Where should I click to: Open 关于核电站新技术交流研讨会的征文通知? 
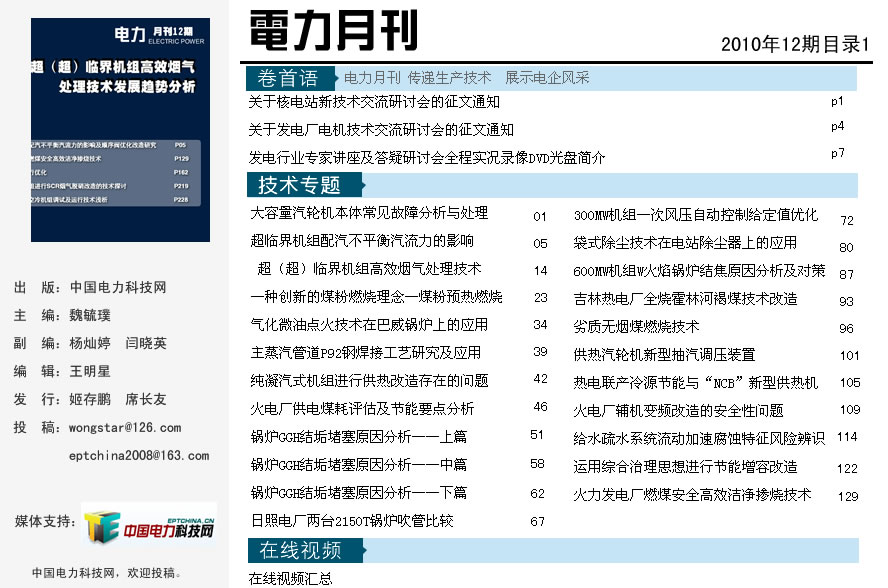click(x=374, y=102)
